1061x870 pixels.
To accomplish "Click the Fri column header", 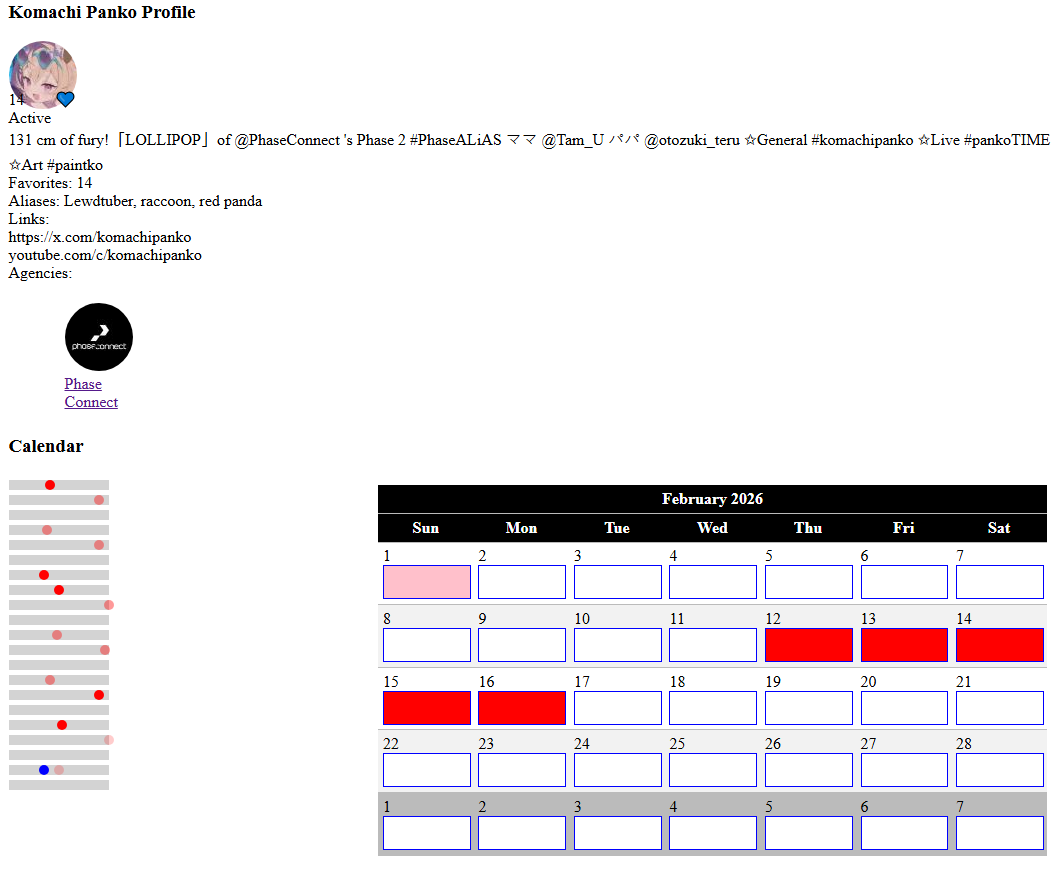I will pos(903,528).
